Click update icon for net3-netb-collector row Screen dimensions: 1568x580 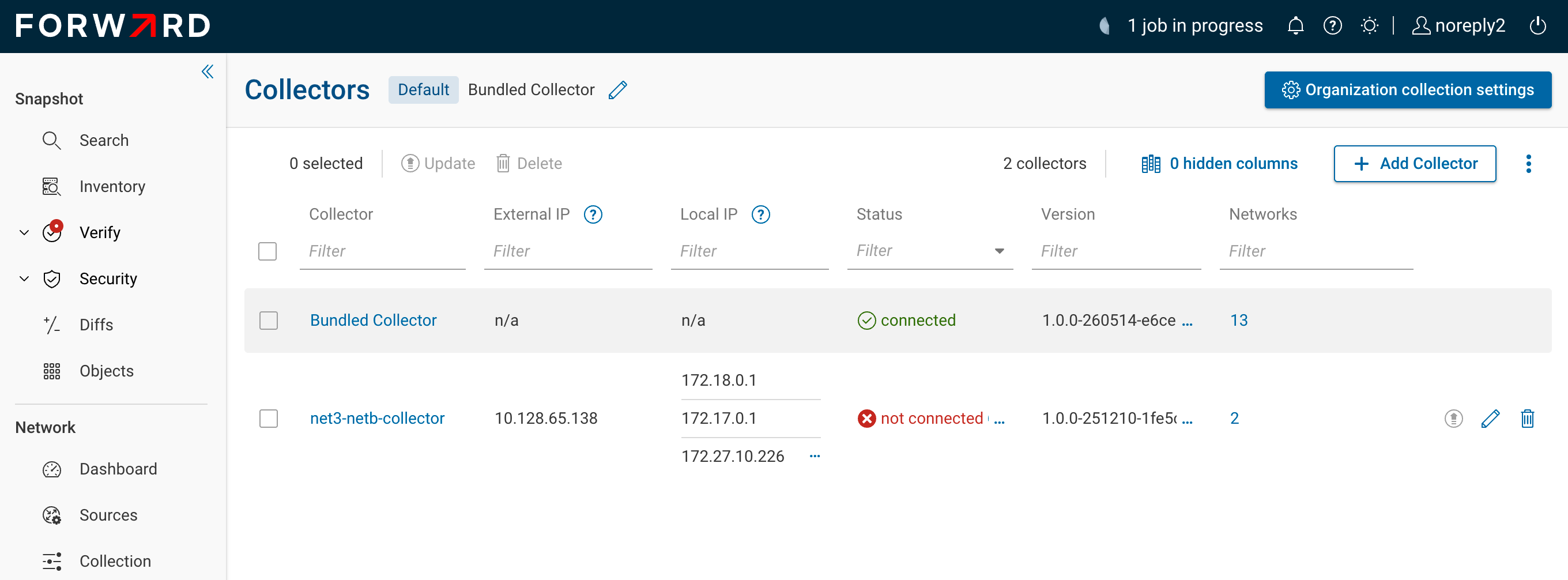(1453, 419)
